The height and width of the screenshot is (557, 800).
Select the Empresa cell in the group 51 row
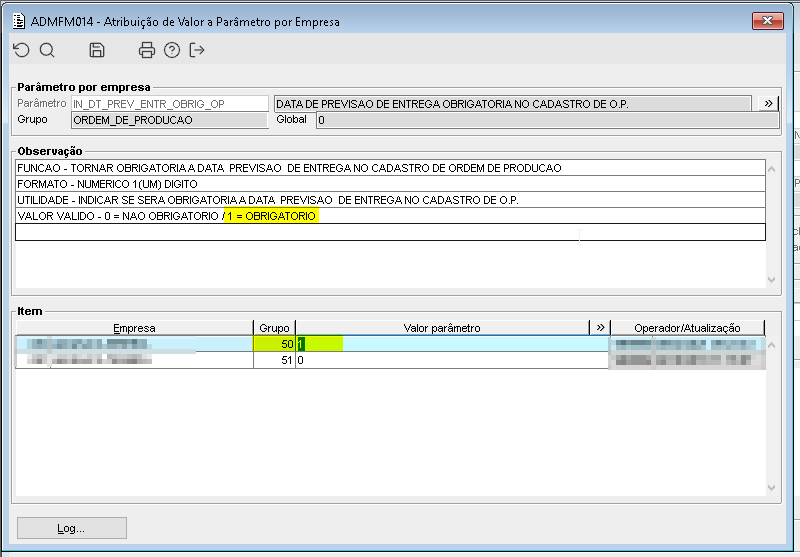click(134, 360)
